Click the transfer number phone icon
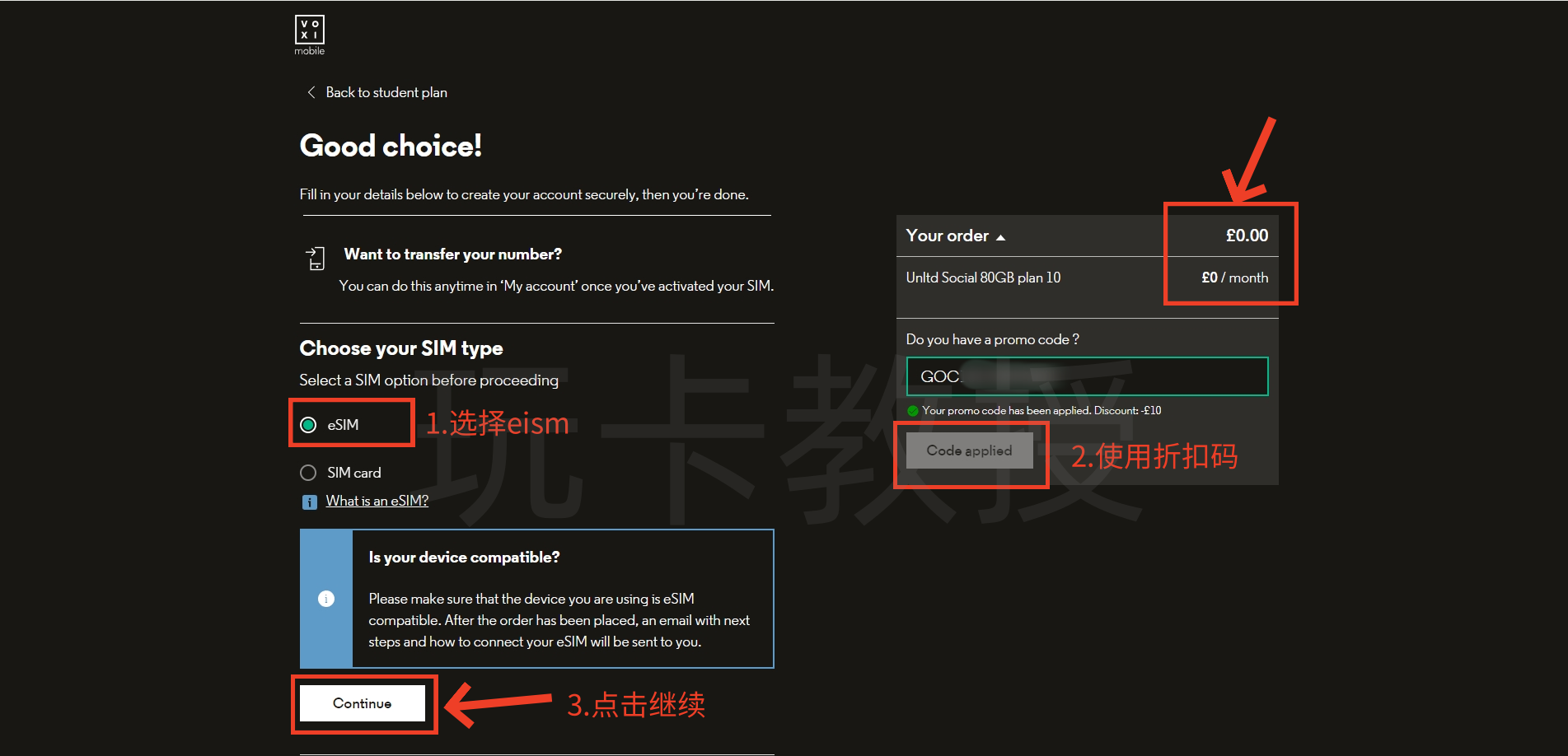The height and width of the screenshot is (756, 1568). [316, 259]
